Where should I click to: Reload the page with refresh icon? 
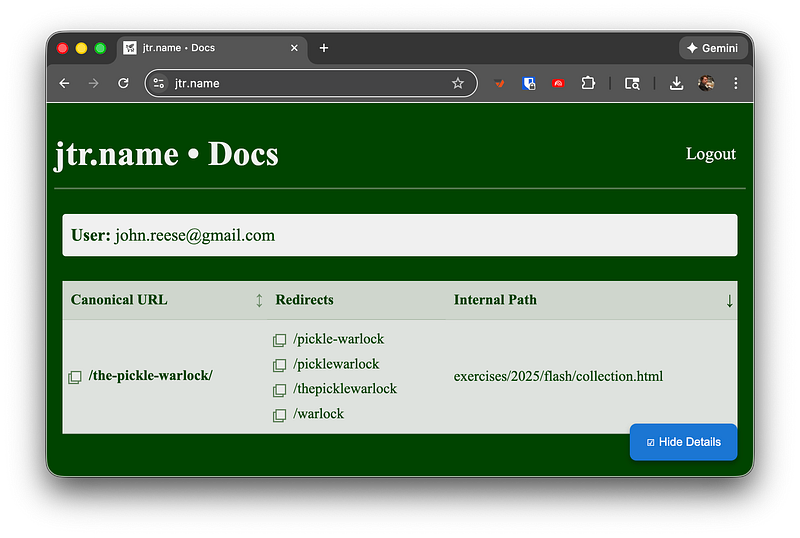(x=123, y=84)
